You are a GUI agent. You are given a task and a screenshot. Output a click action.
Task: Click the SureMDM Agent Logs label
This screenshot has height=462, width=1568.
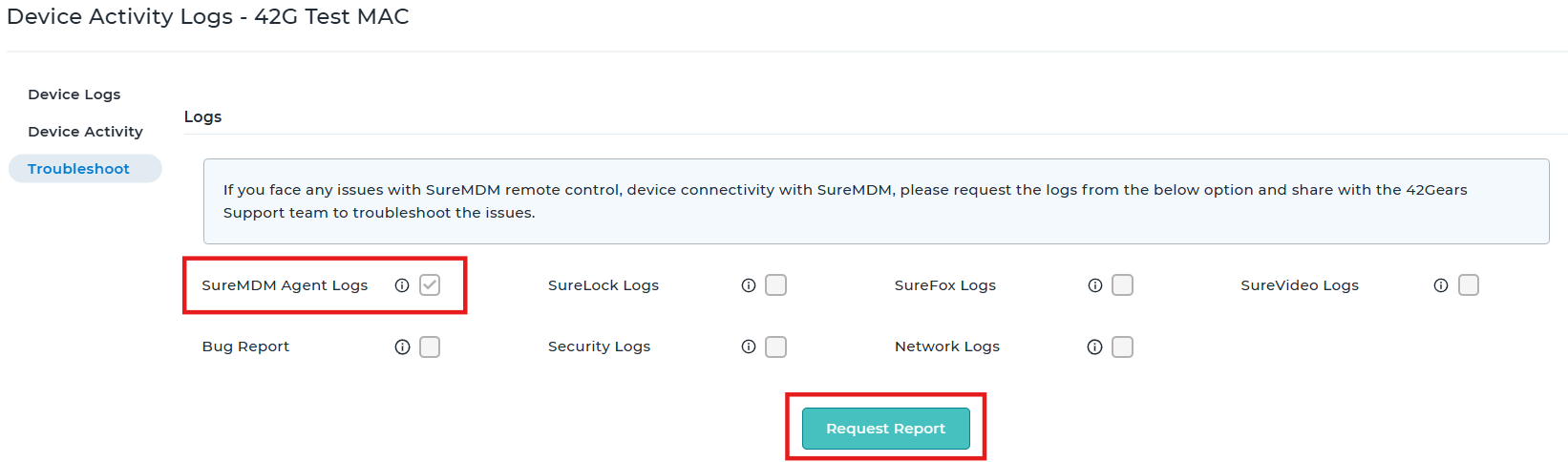pyautogui.click(x=285, y=285)
